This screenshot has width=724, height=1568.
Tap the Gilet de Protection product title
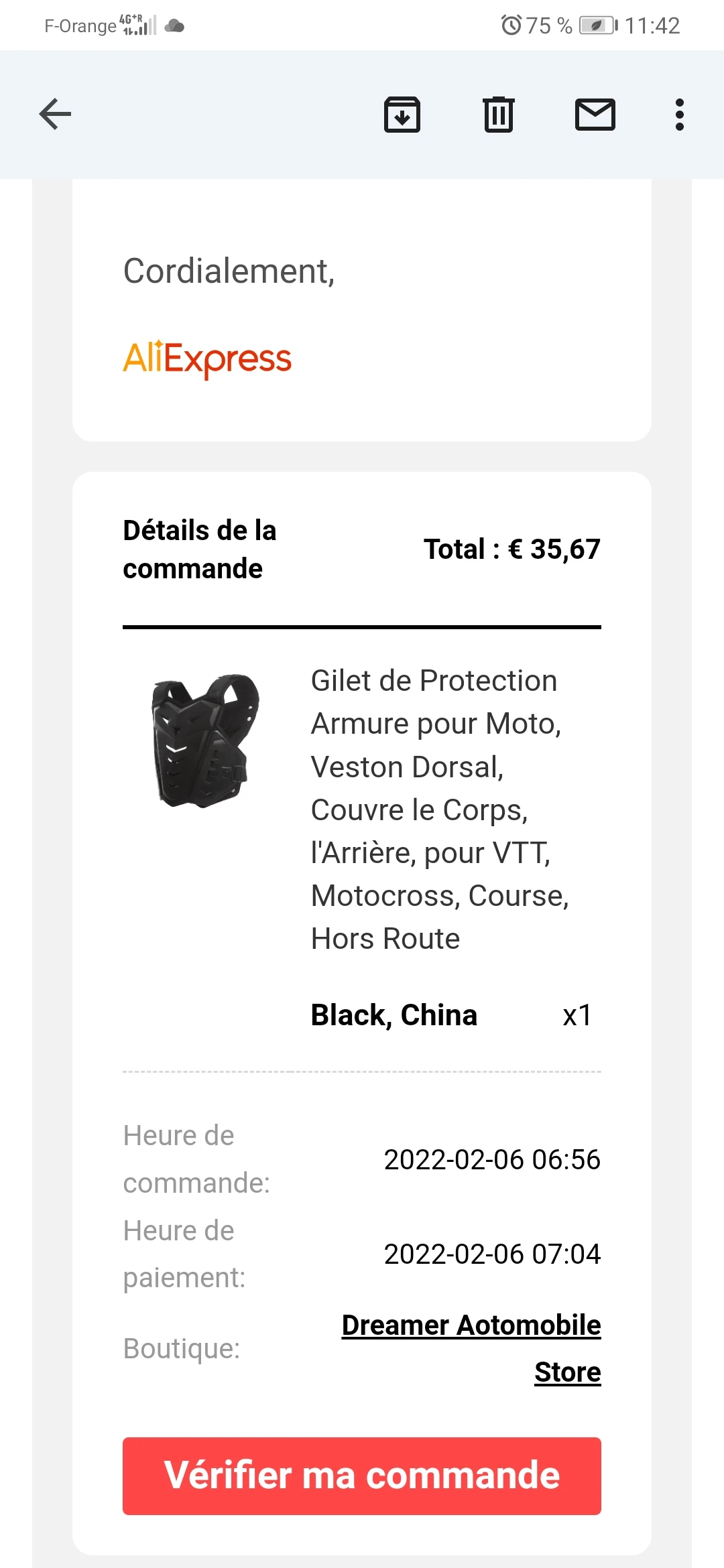pyautogui.click(x=440, y=809)
